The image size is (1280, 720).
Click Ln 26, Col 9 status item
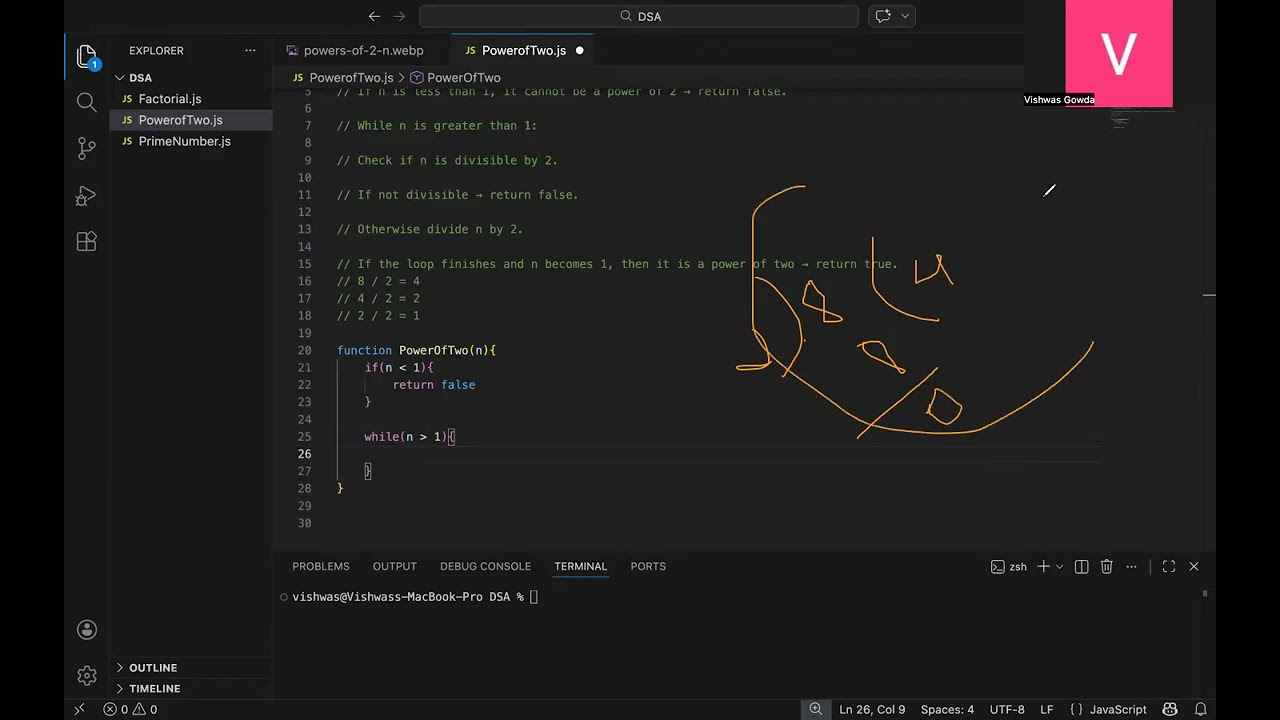[872, 709]
